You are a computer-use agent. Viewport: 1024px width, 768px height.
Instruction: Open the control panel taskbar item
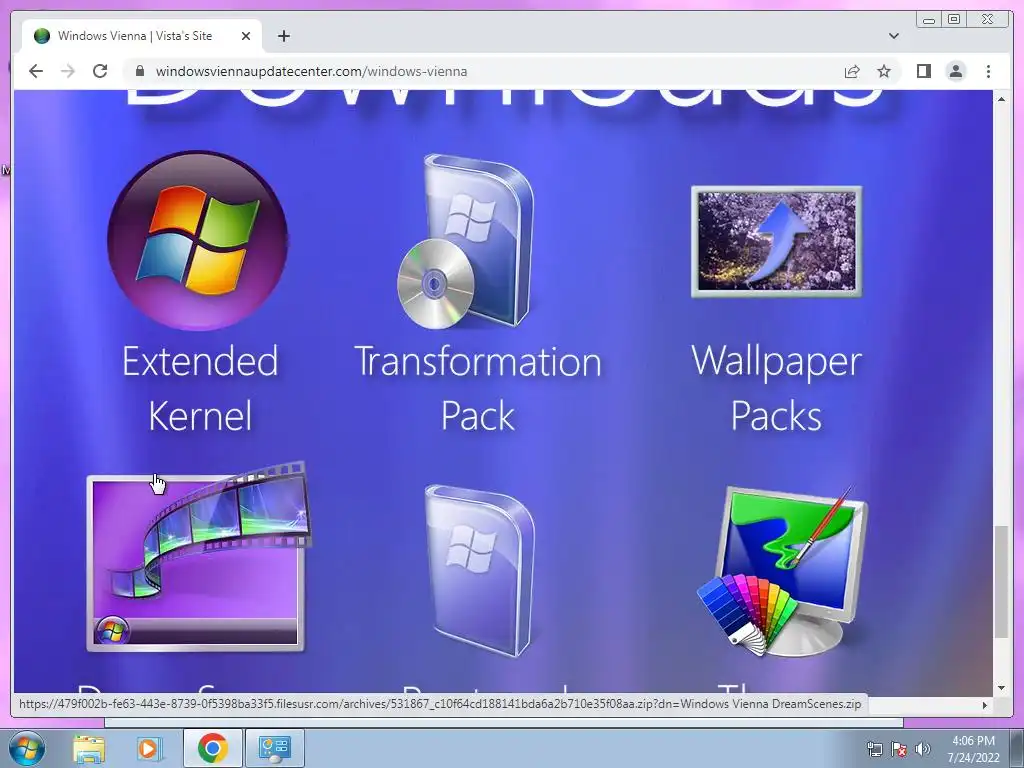(x=274, y=748)
